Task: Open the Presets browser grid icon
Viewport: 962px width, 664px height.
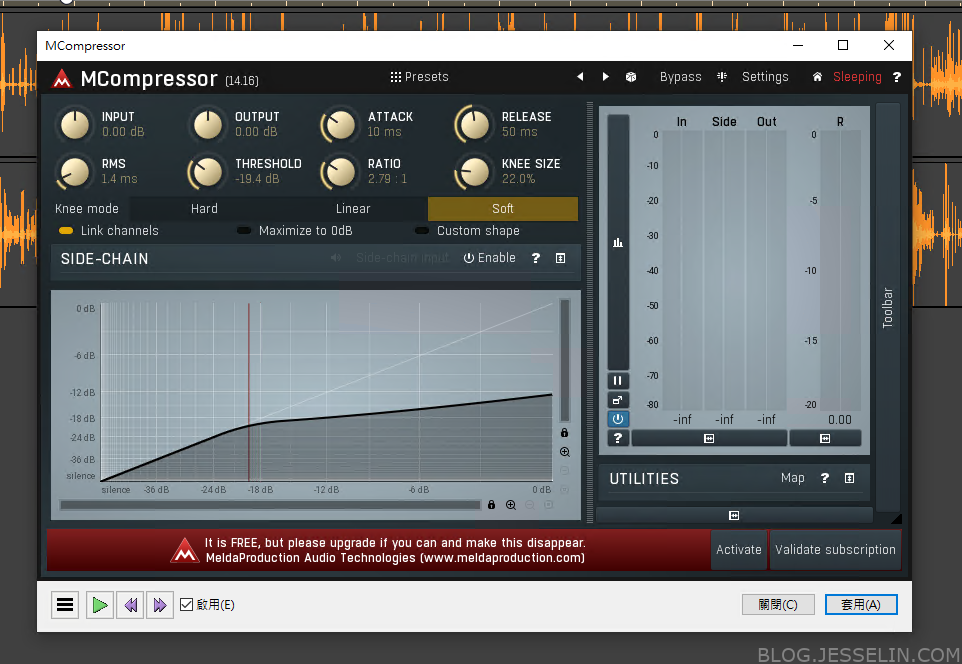Action: click(396, 77)
